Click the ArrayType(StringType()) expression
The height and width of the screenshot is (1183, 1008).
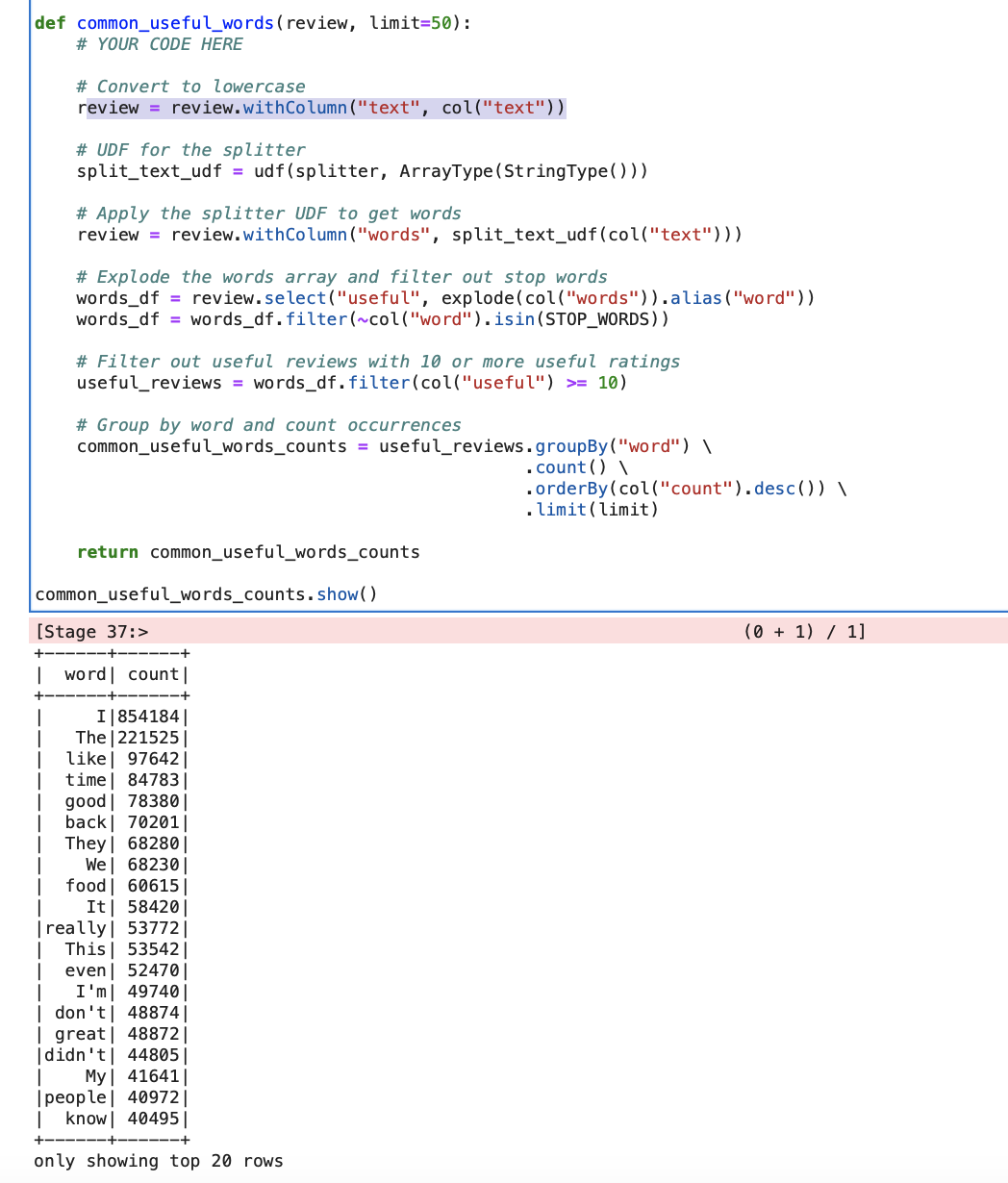click(x=522, y=170)
